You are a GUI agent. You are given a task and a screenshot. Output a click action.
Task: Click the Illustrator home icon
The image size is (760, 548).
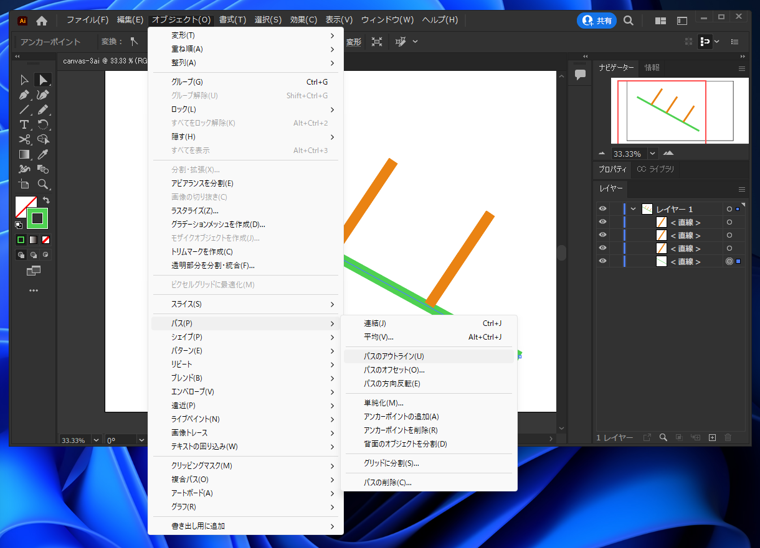(x=42, y=20)
